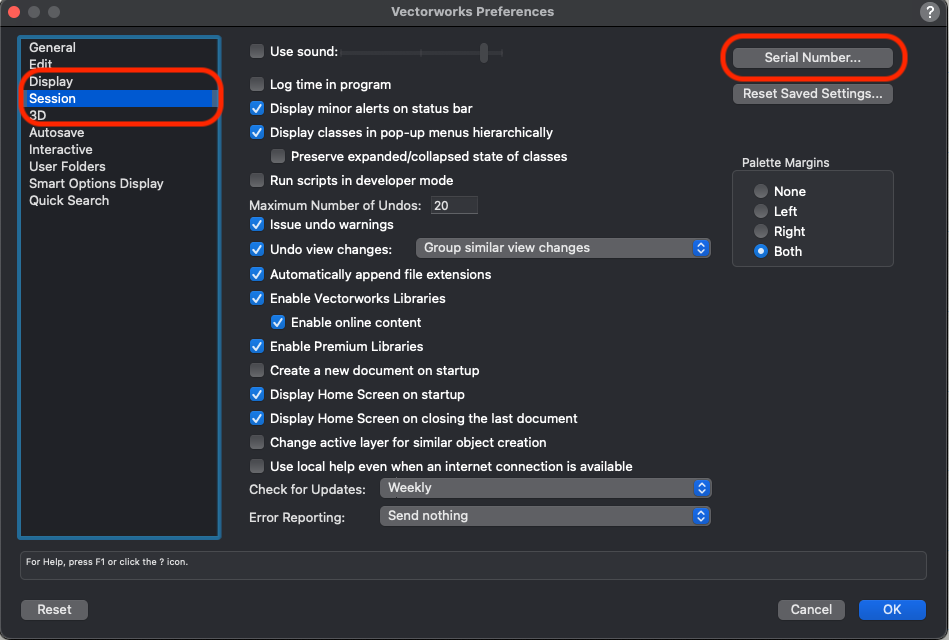This screenshot has width=949, height=640.
Task: Select Quick Search in the sidebar
Action: pyautogui.click(x=69, y=201)
